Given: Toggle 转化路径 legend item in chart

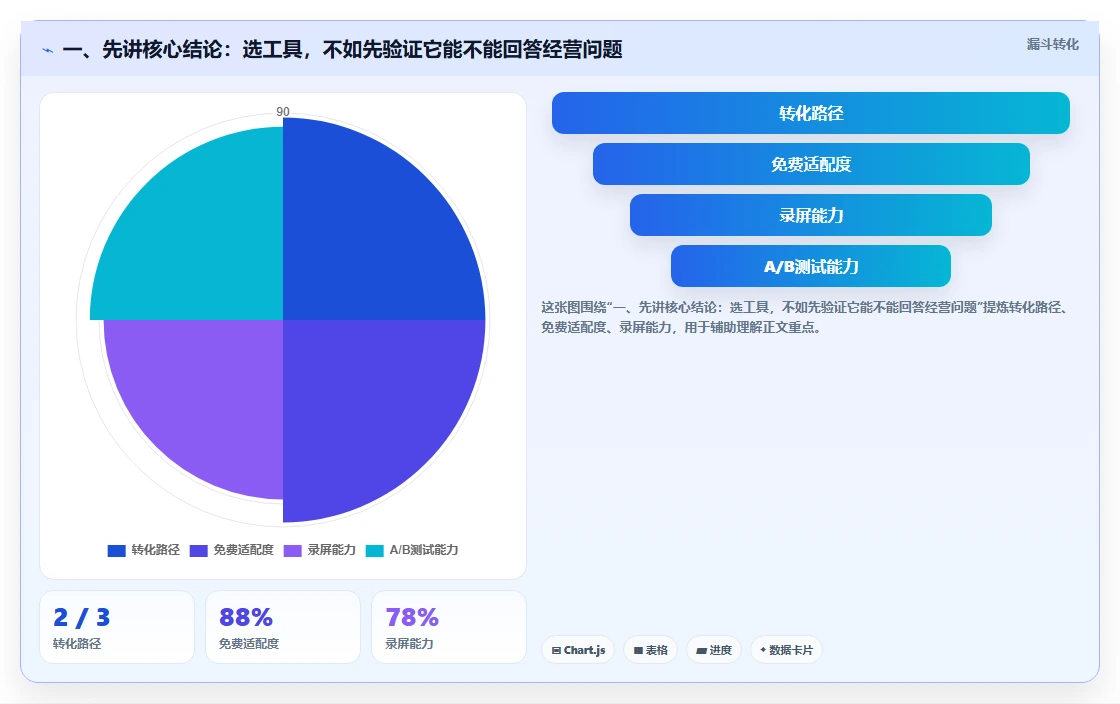Looking at the screenshot, I should 144,550.
